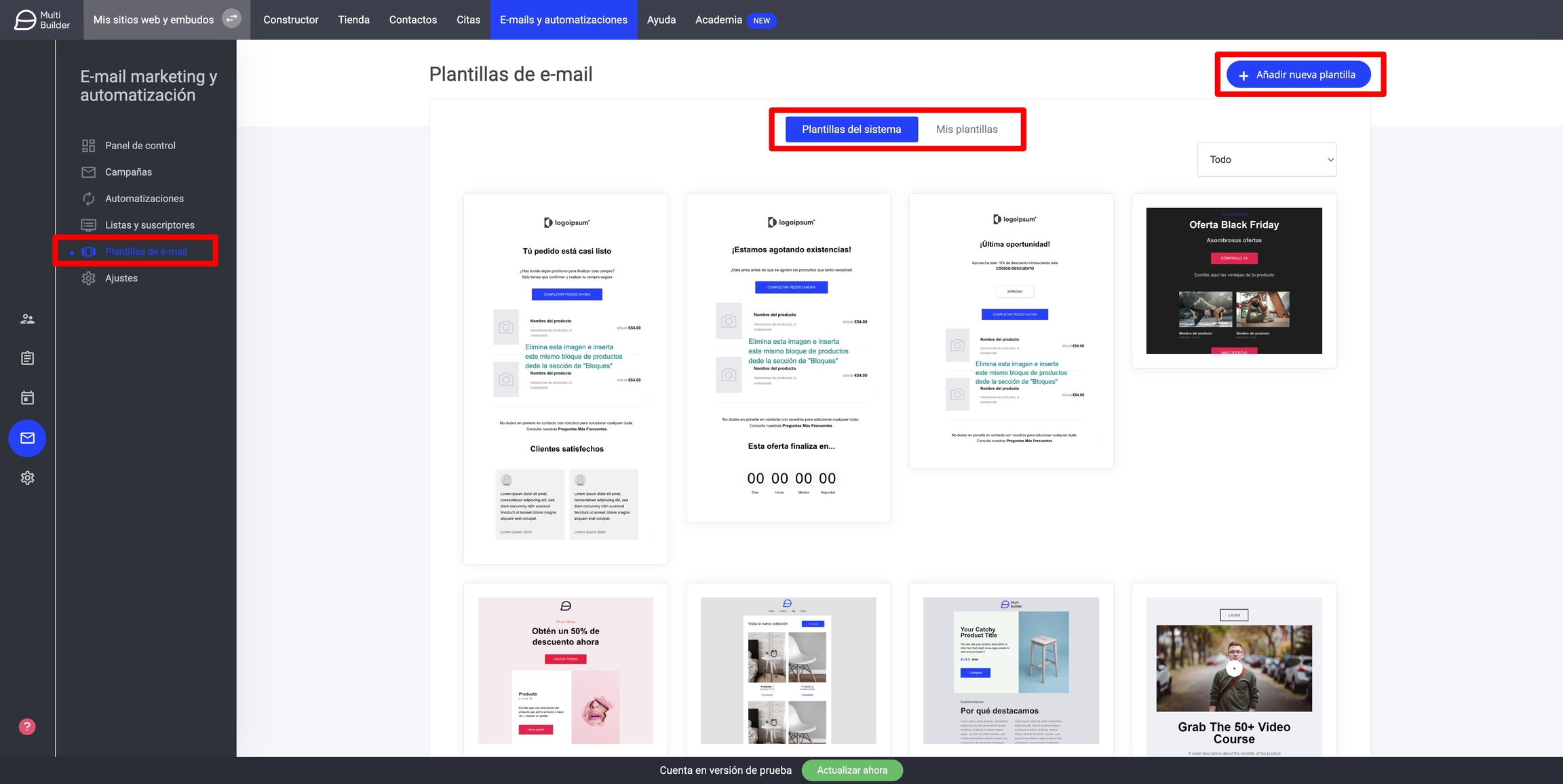Switch to Mis plantillas toggle
The width and height of the screenshot is (1563, 784).
click(967, 130)
